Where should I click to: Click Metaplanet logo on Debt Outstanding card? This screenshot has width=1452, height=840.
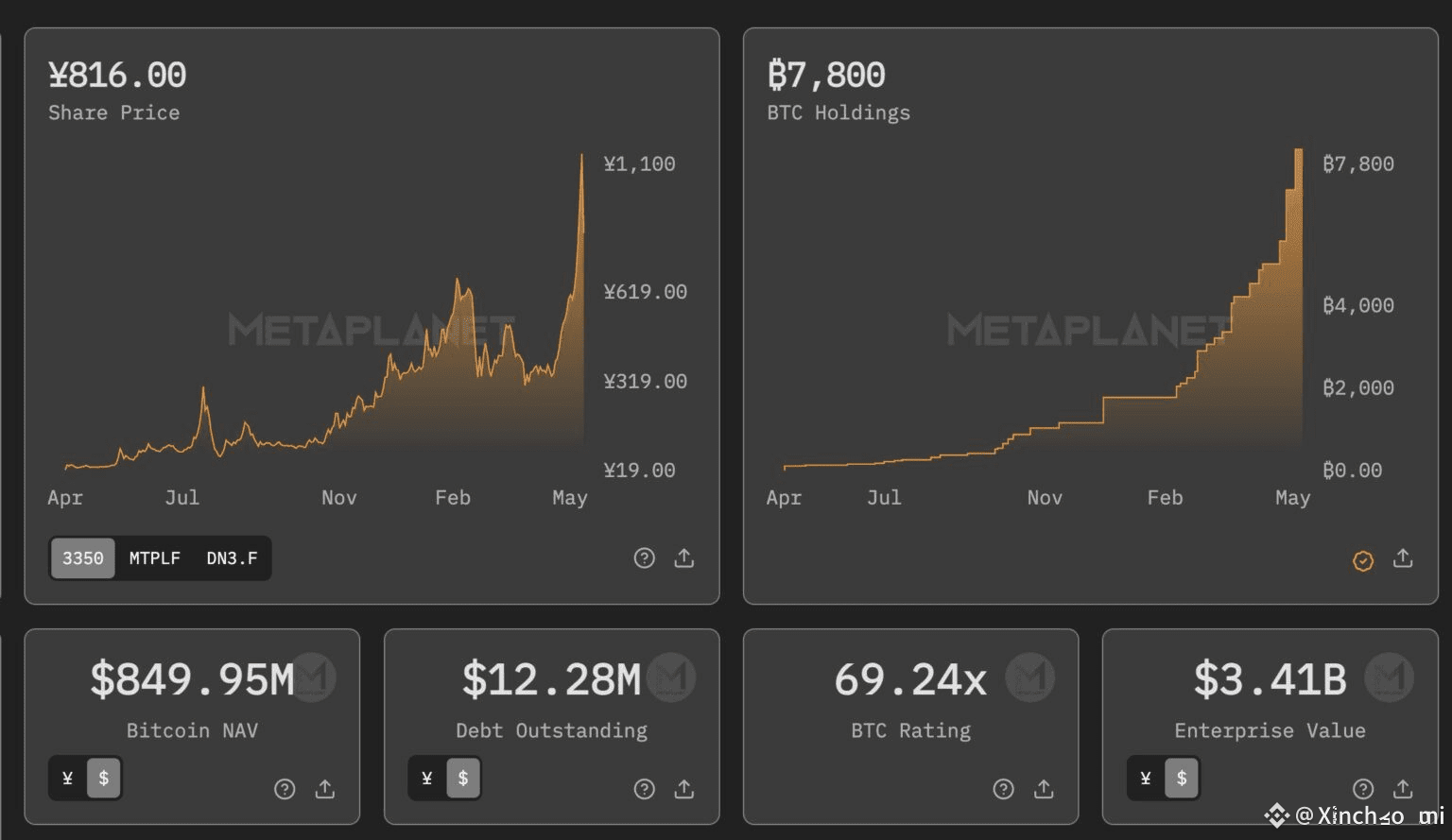[671, 677]
